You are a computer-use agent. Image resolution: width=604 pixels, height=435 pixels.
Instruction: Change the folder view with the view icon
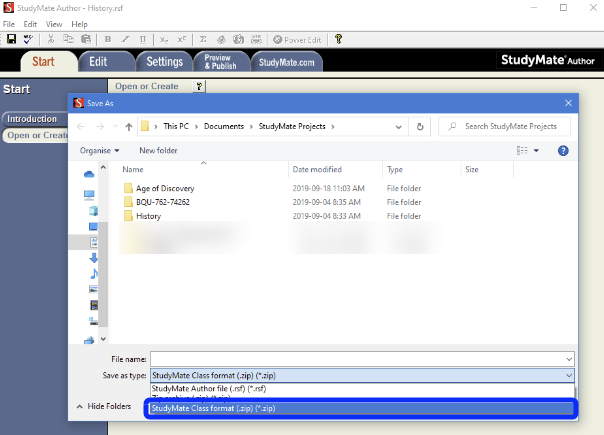tap(522, 151)
